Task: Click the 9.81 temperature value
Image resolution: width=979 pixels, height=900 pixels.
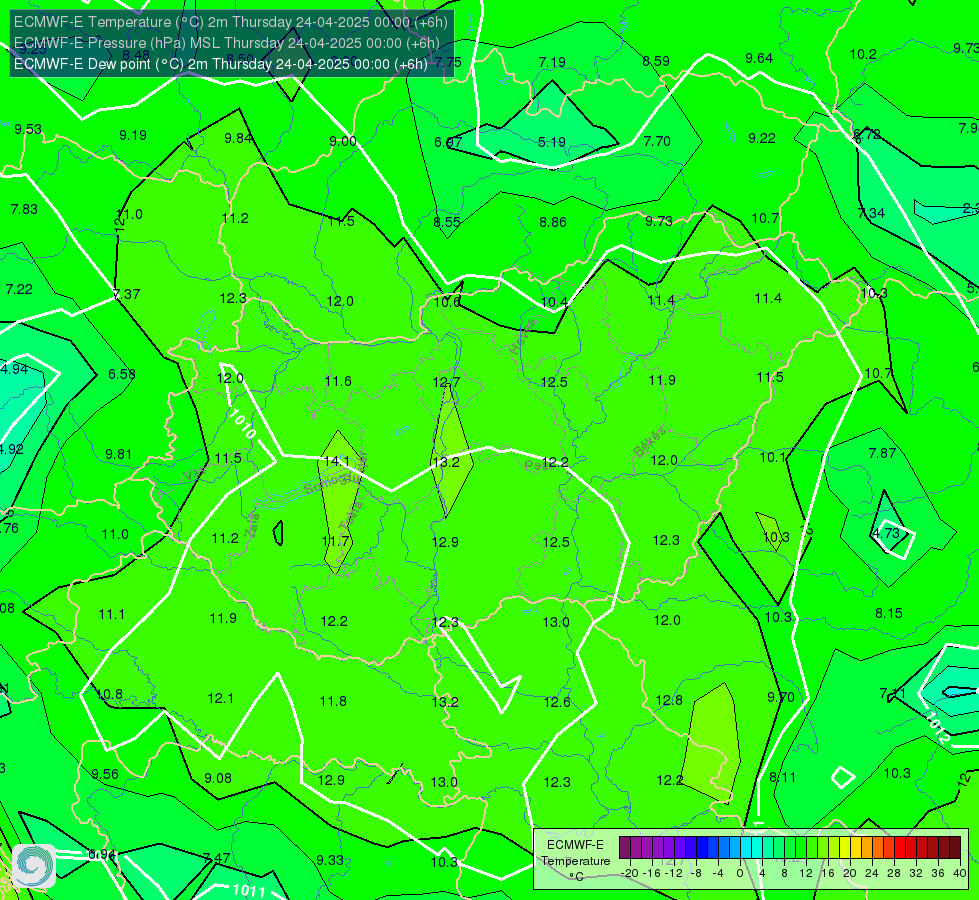Action: tap(119, 454)
